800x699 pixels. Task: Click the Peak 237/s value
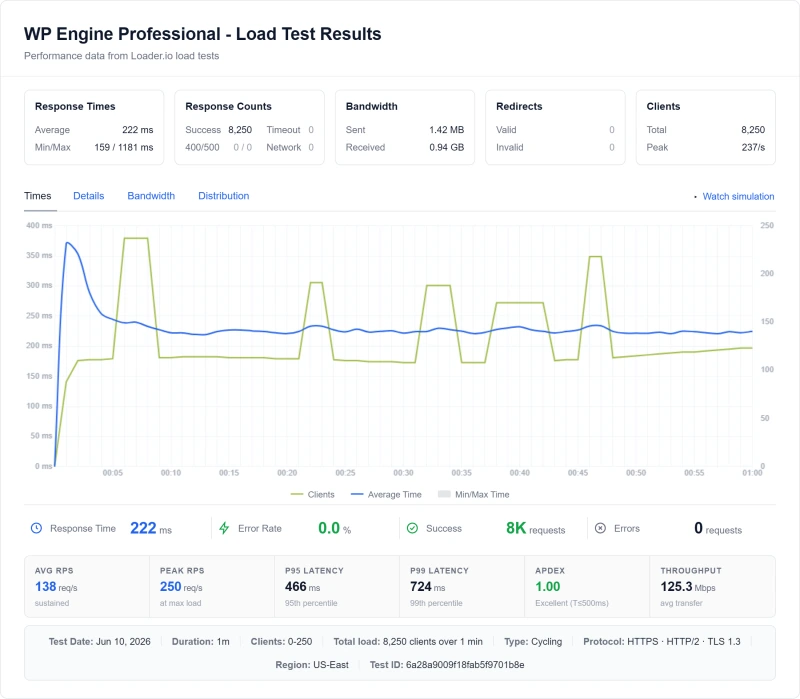pyautogui.click(x=753, y=147)
